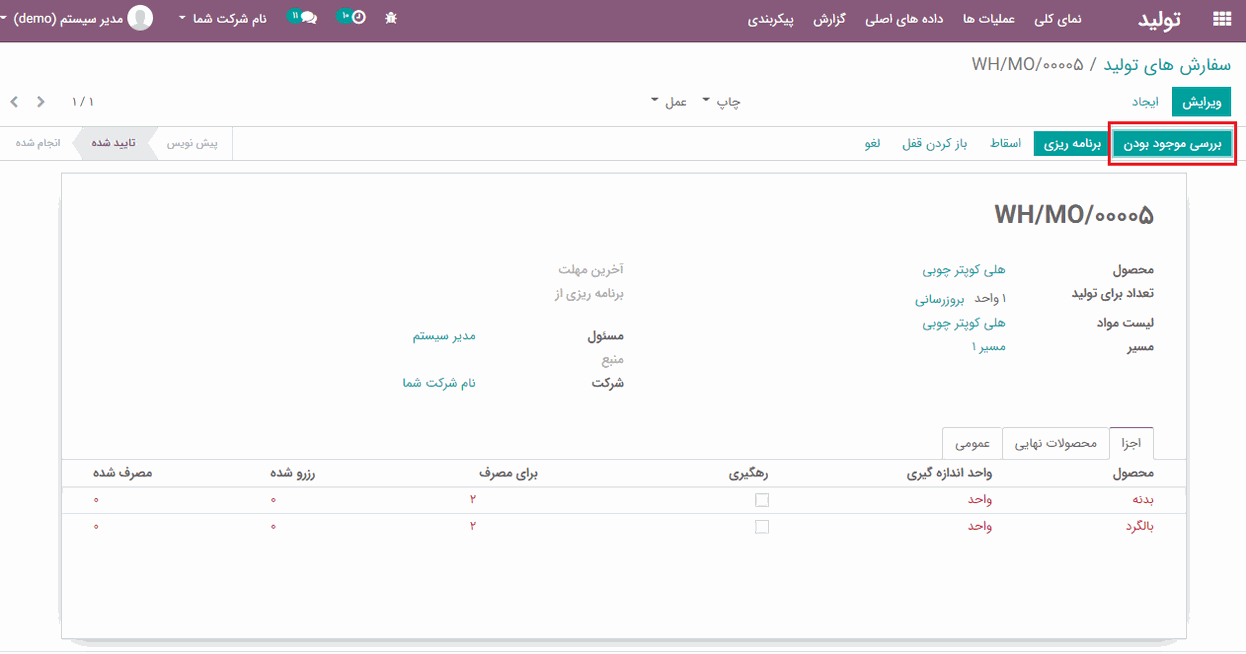Toggle tracking checkbox for بالگرد row

[762, 526]
